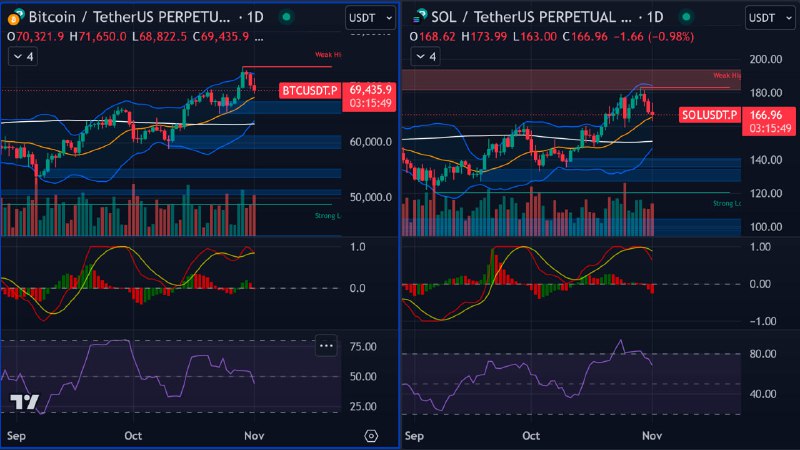The width and height of the screenshot is (800, 450).
Task: Click the SOLUSDT.P price label tag
Action: [x=709, y=115]
